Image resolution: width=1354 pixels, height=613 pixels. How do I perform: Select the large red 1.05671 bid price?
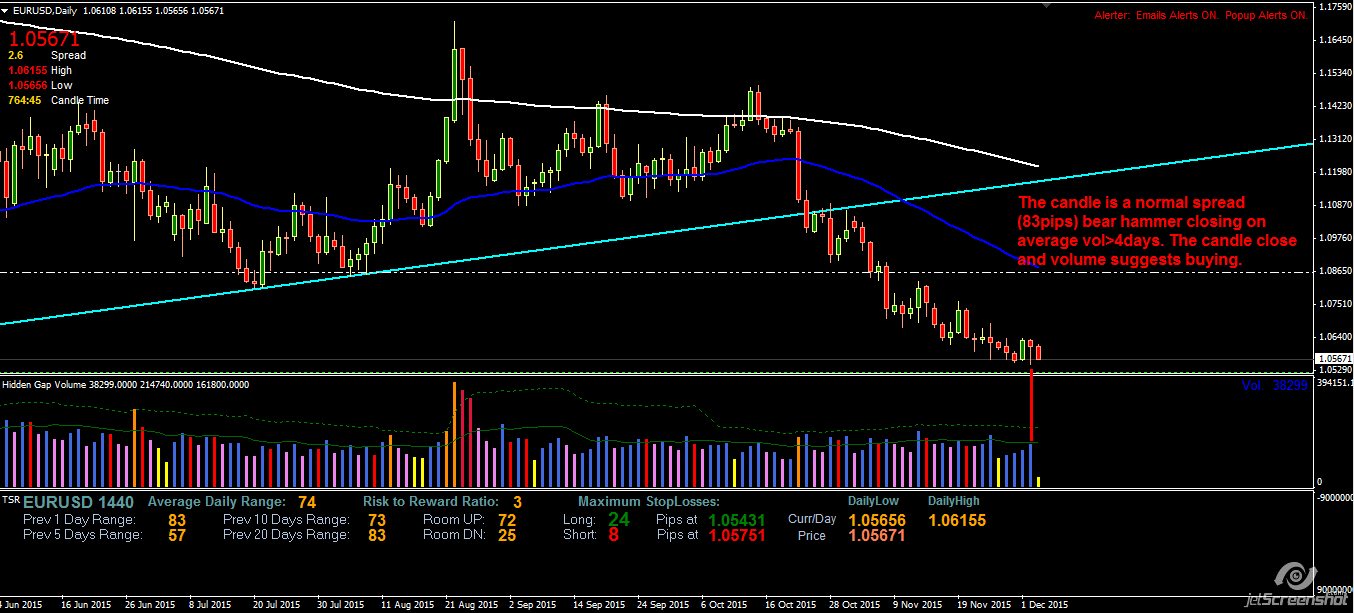[44, 39]
